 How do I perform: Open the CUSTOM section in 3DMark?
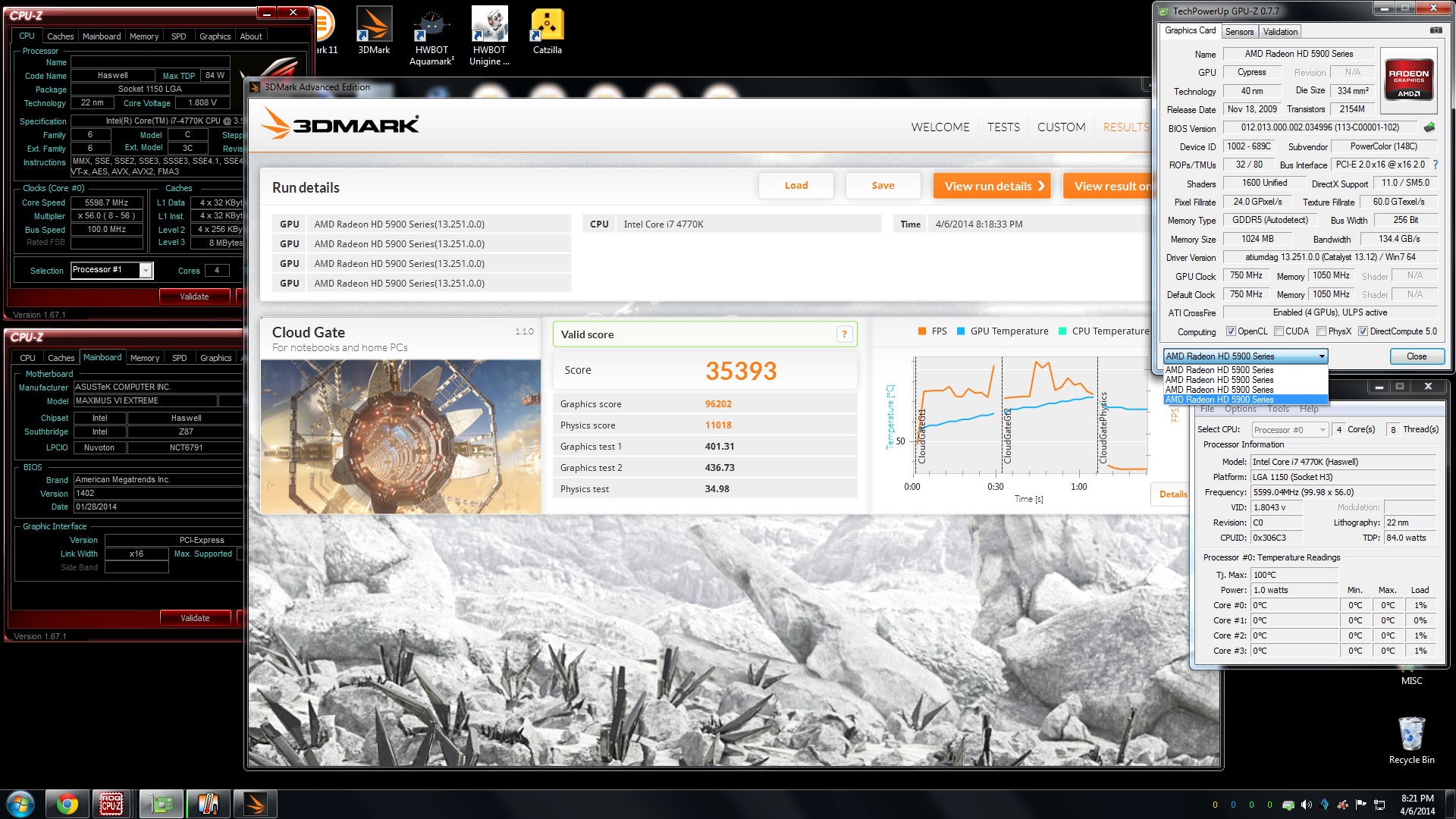point(1061,127)
